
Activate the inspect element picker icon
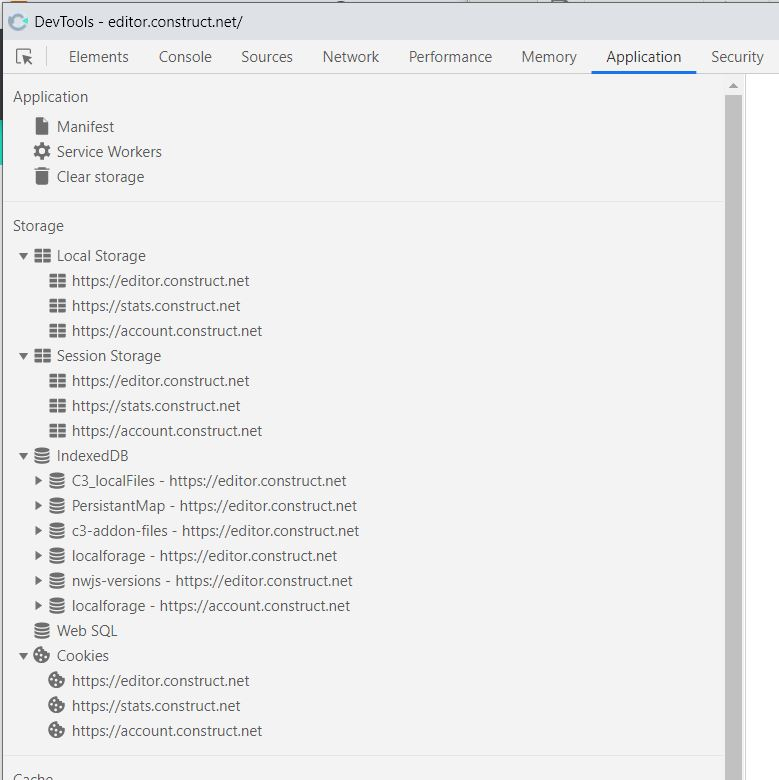pyautogui.click(x=24, y=57)
